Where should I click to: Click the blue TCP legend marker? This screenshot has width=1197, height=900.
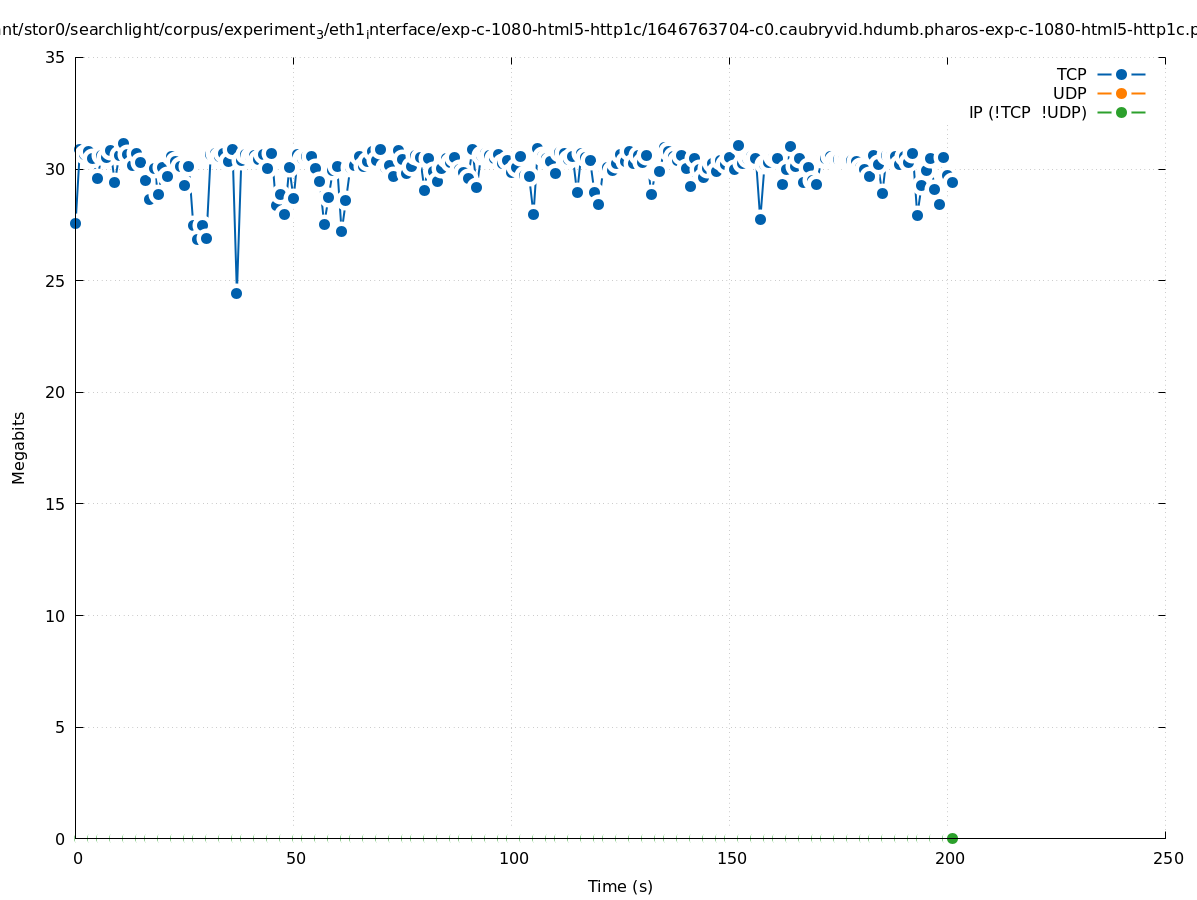point(1121,74)
